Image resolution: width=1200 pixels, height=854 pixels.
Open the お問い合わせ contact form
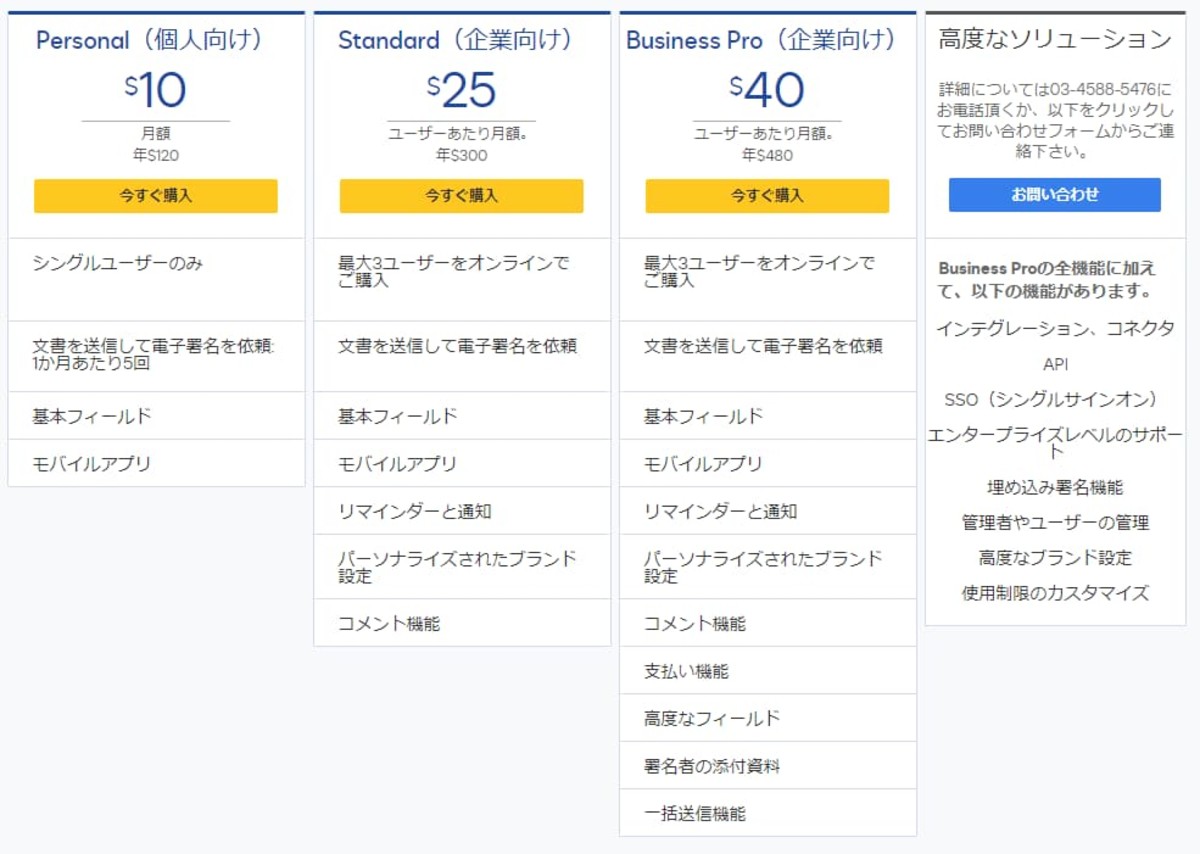point(1055,194)
